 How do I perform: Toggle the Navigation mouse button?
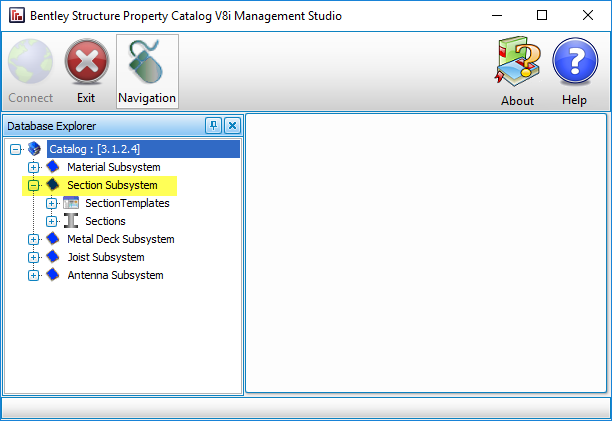(x=147, y=71)
